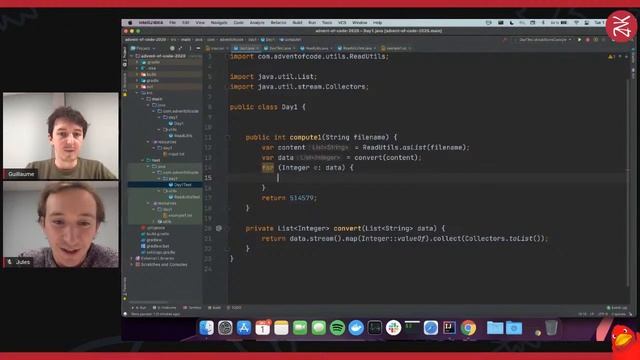Open Spotify in the Dock
The width and height of the screenshot is (640, 360).
click(x=337, y=328)
